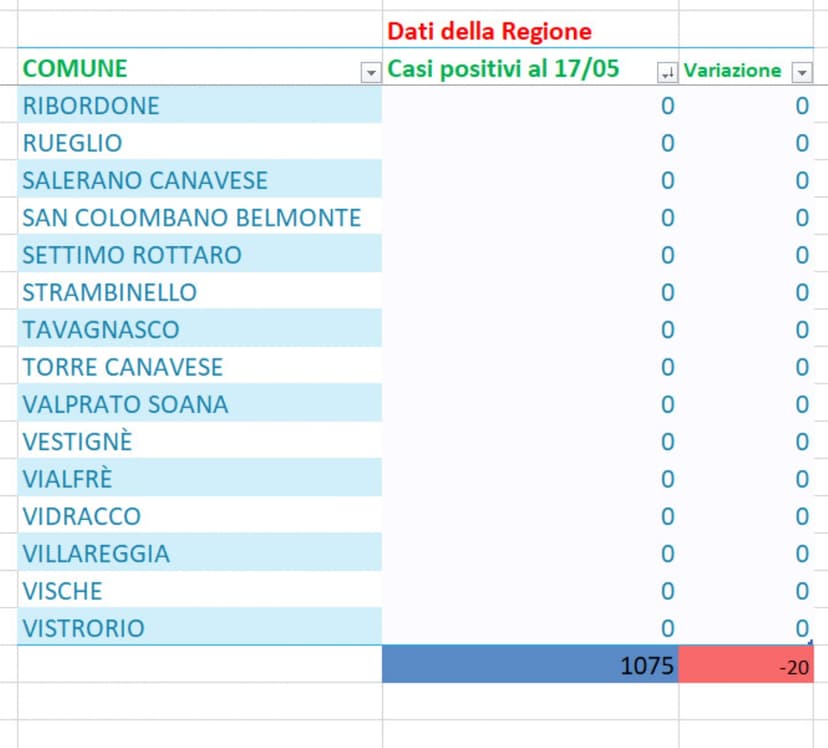This screenshot has width=828, height=748.
Task: Select the RIBORDONE cell
Action: click(91, 106)
